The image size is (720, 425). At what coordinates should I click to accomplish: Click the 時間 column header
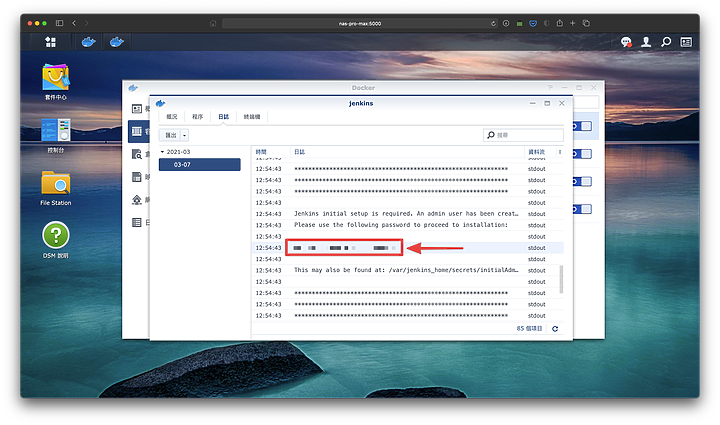(271, 152)
